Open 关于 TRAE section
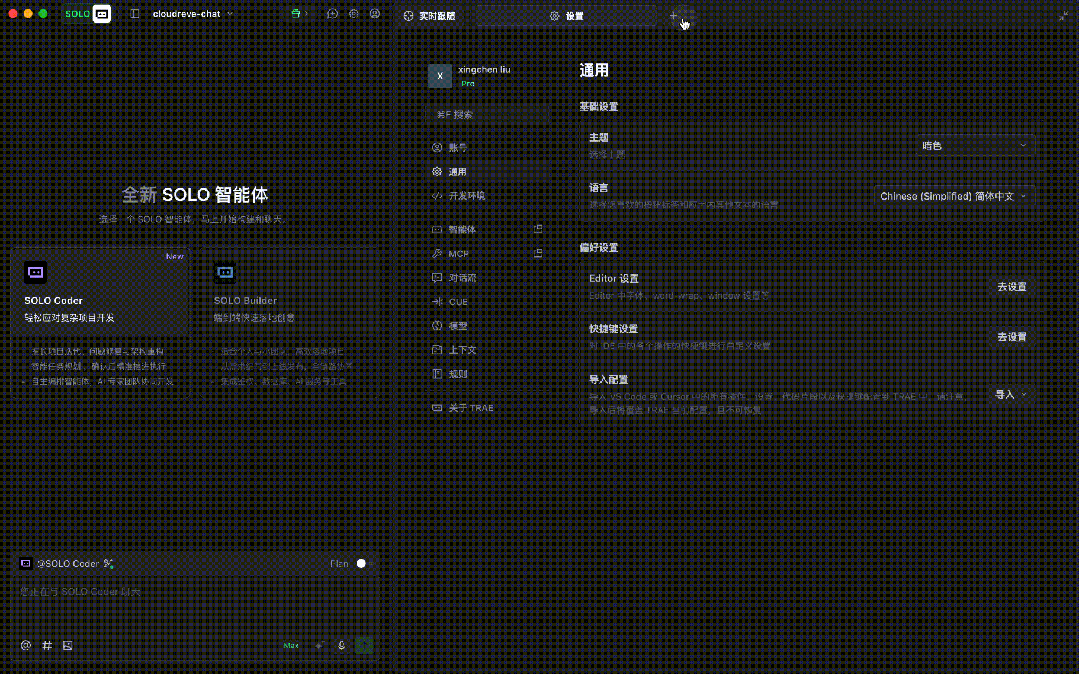 489,408
